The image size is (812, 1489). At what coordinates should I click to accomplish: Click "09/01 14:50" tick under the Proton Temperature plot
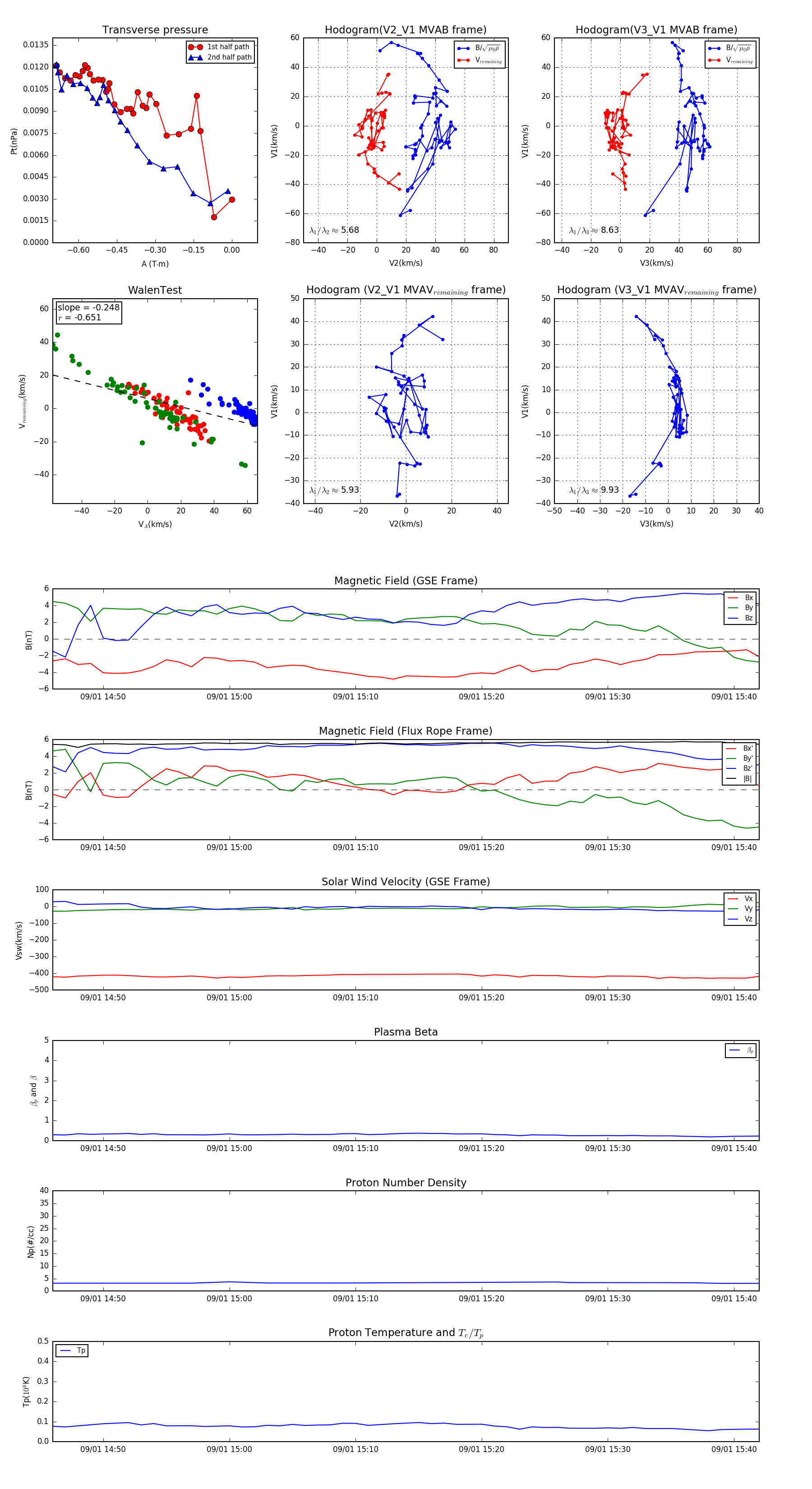[103, 1449]
